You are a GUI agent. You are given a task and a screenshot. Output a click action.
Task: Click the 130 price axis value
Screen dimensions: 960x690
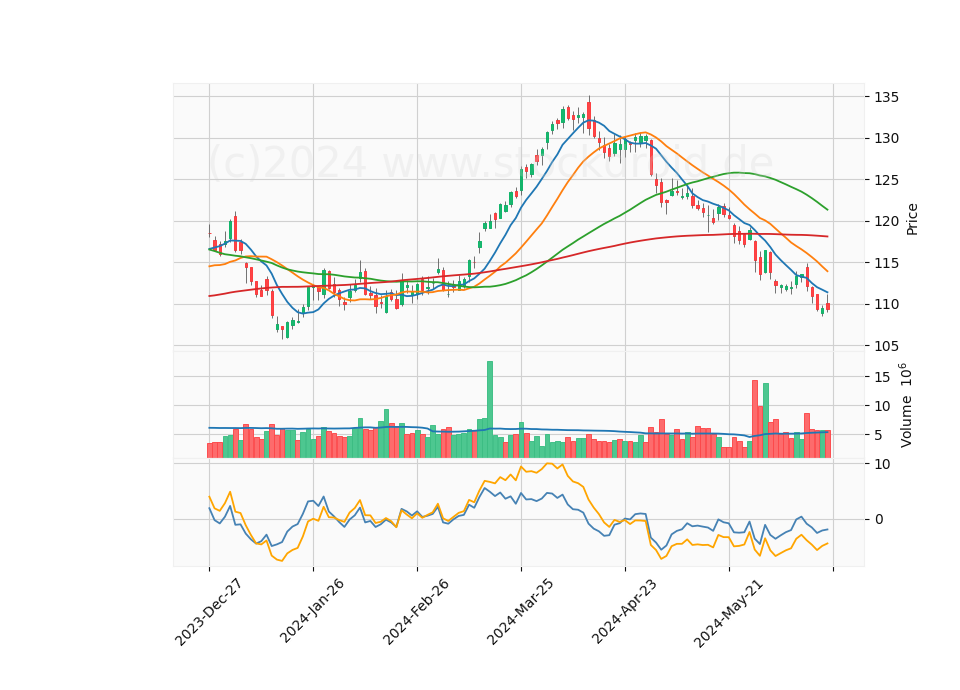tap(886, 138)
